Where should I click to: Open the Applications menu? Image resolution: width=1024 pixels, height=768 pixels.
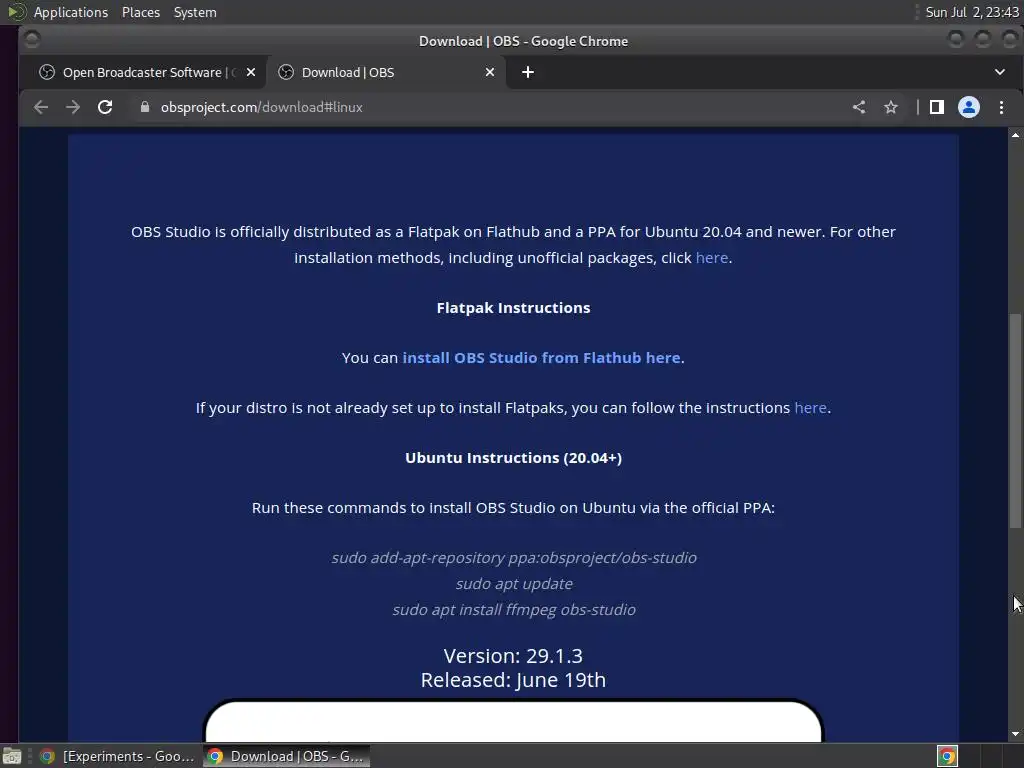click(71, 12)
